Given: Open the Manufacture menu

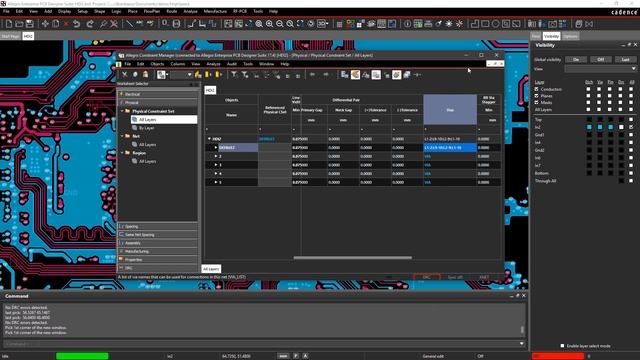Looking at the screenshot, I should click(x=215, y=11).
